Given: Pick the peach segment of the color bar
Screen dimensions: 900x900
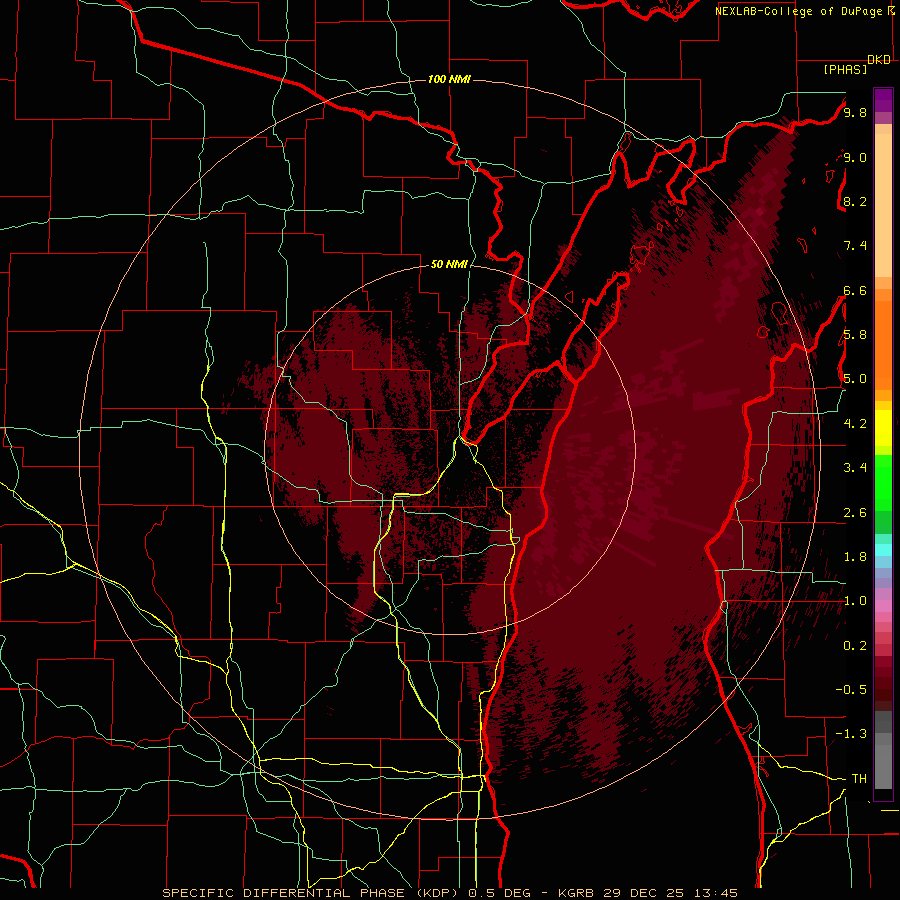Looking at the screenshot, I should (883, 207).
